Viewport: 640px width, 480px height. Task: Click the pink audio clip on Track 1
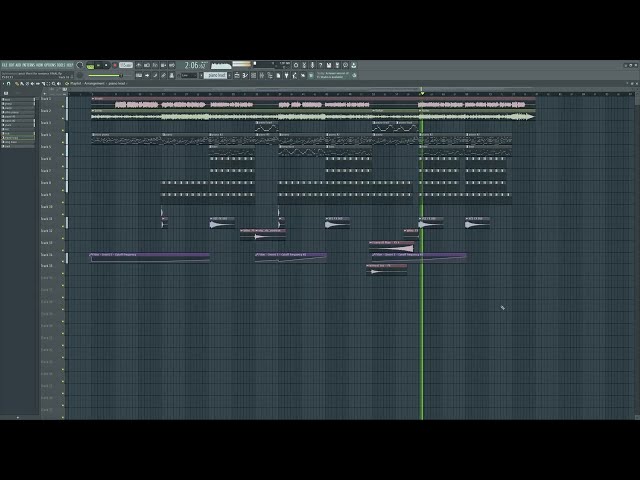tap(313, 103)
